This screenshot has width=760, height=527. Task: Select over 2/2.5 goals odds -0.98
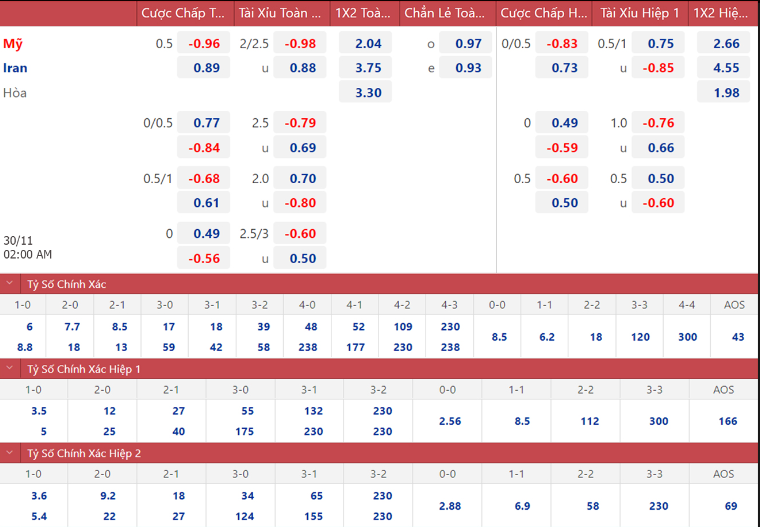click(300, 44)
